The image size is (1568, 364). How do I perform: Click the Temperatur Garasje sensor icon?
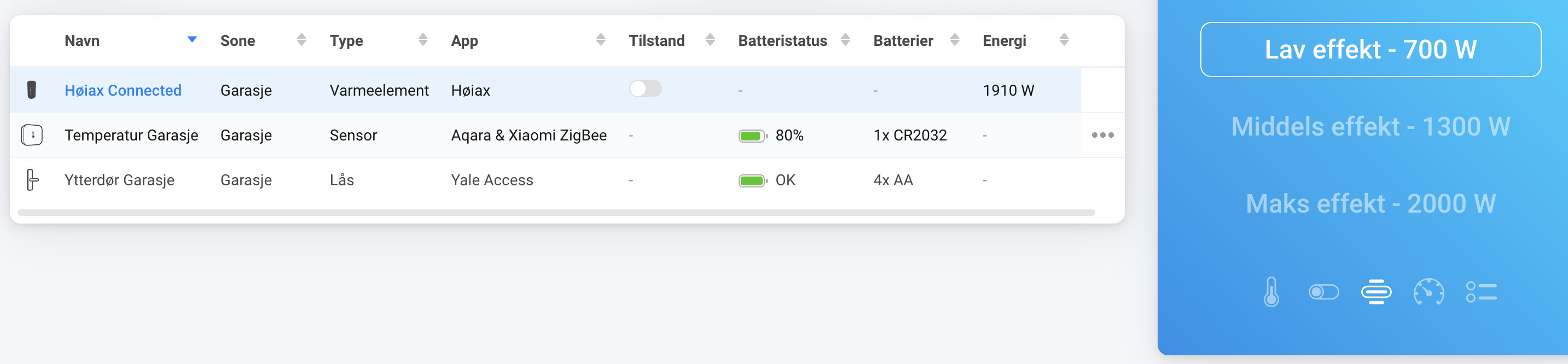click(32, 135)
